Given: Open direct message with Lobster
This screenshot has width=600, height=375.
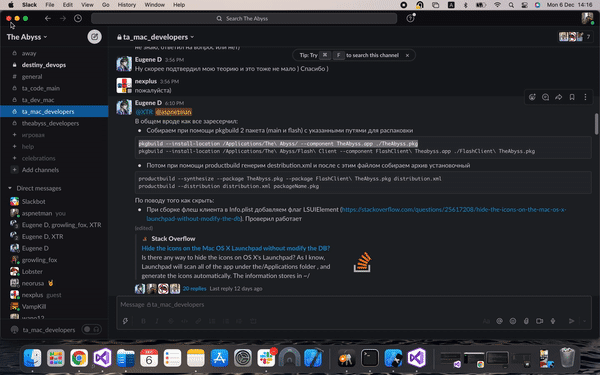Looking at the screenshot, I should click(32, 272).
